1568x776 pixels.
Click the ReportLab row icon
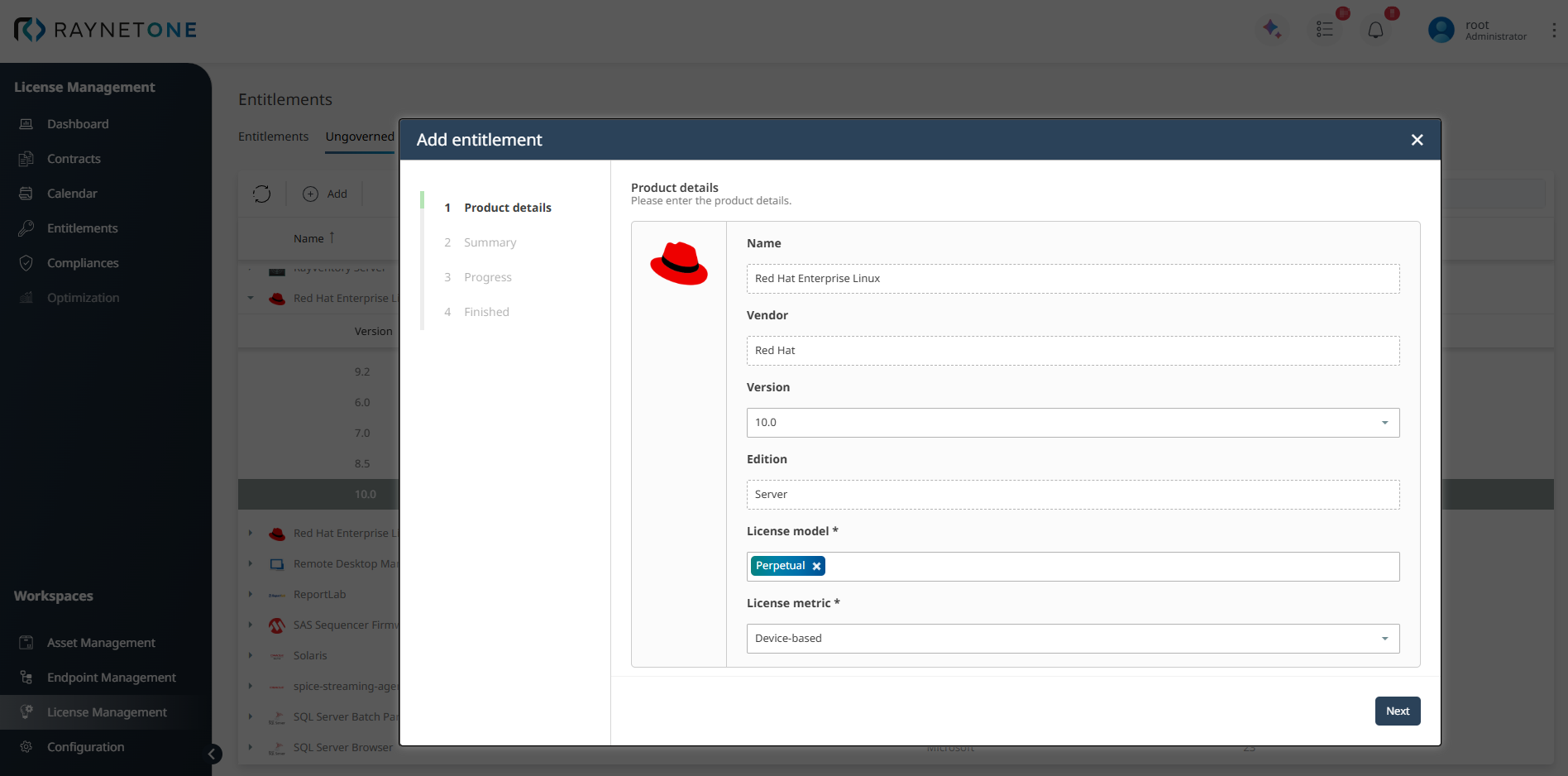(x=277, y=595)
